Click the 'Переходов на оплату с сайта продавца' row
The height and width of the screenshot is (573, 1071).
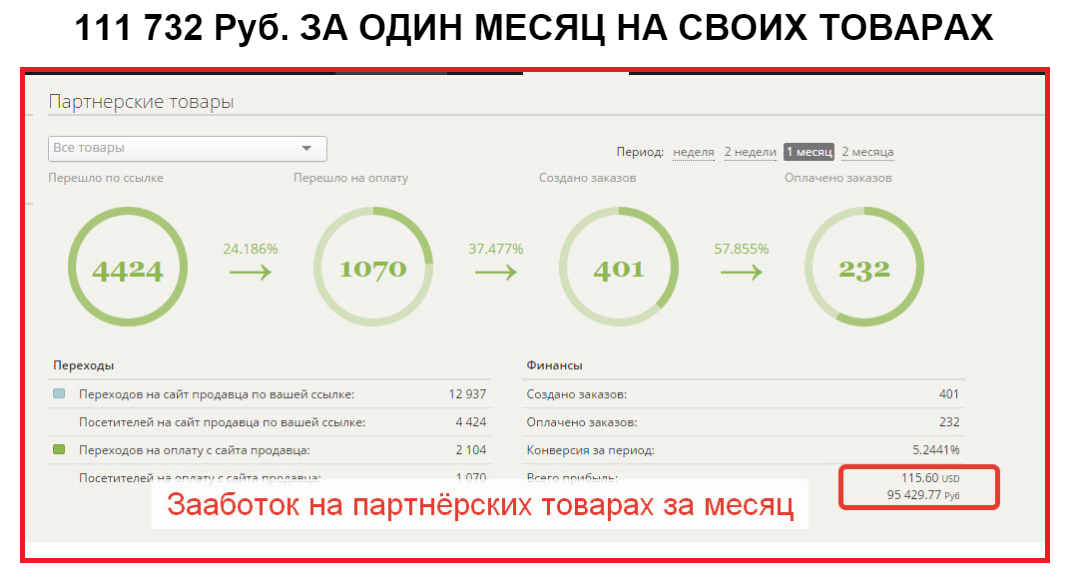pos(269,450)
